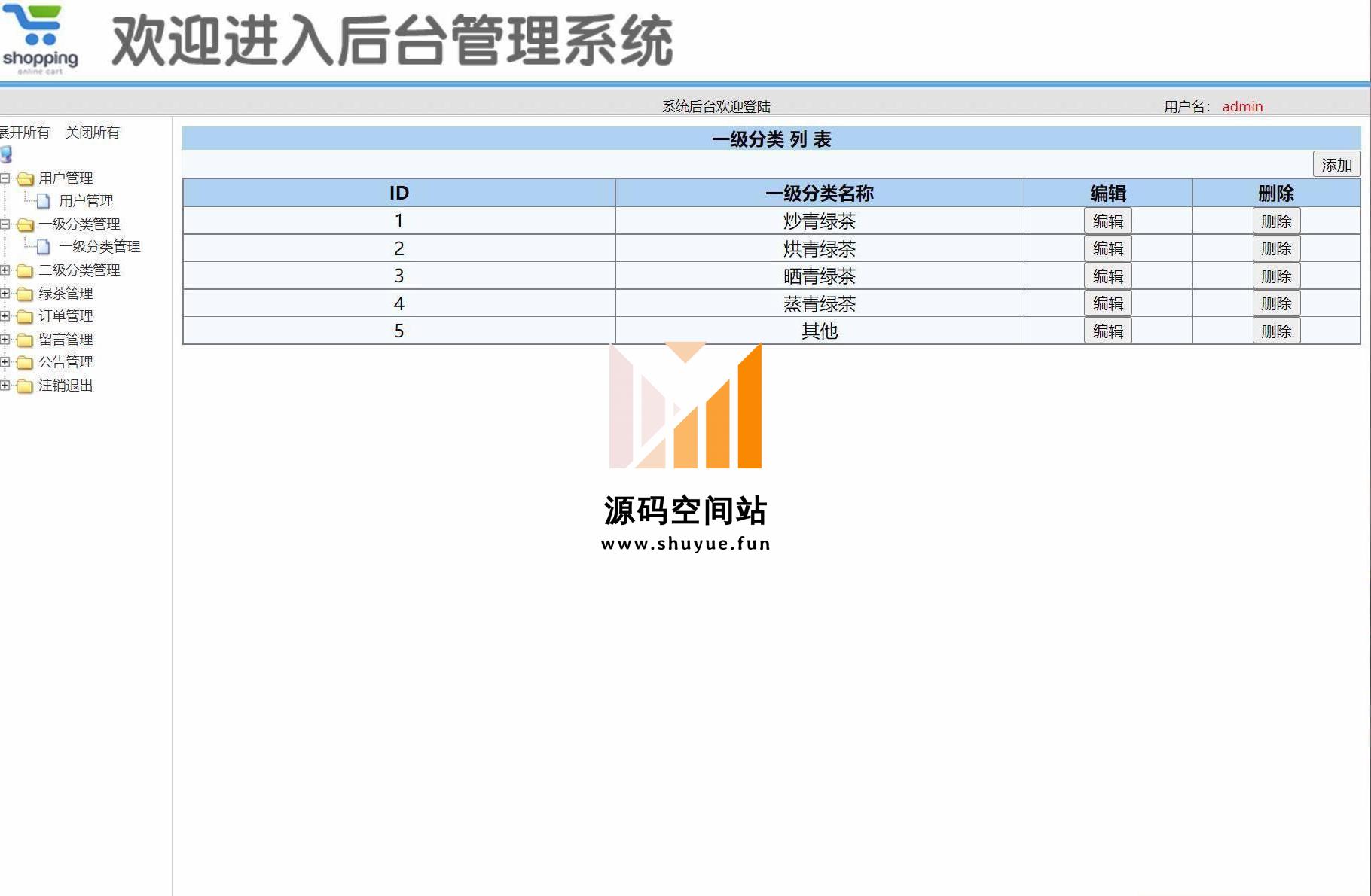Click 关闭所有 to collapse all

tap(92, 133)
